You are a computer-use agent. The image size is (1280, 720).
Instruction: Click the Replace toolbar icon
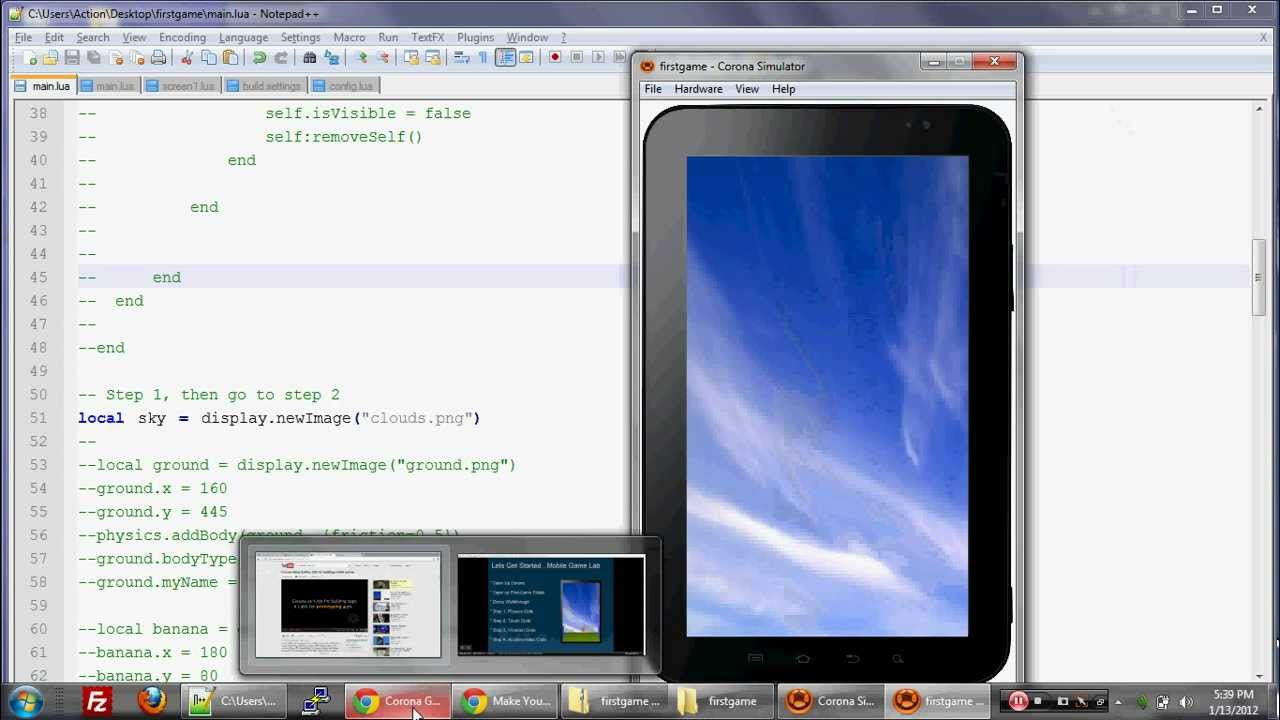332,58
